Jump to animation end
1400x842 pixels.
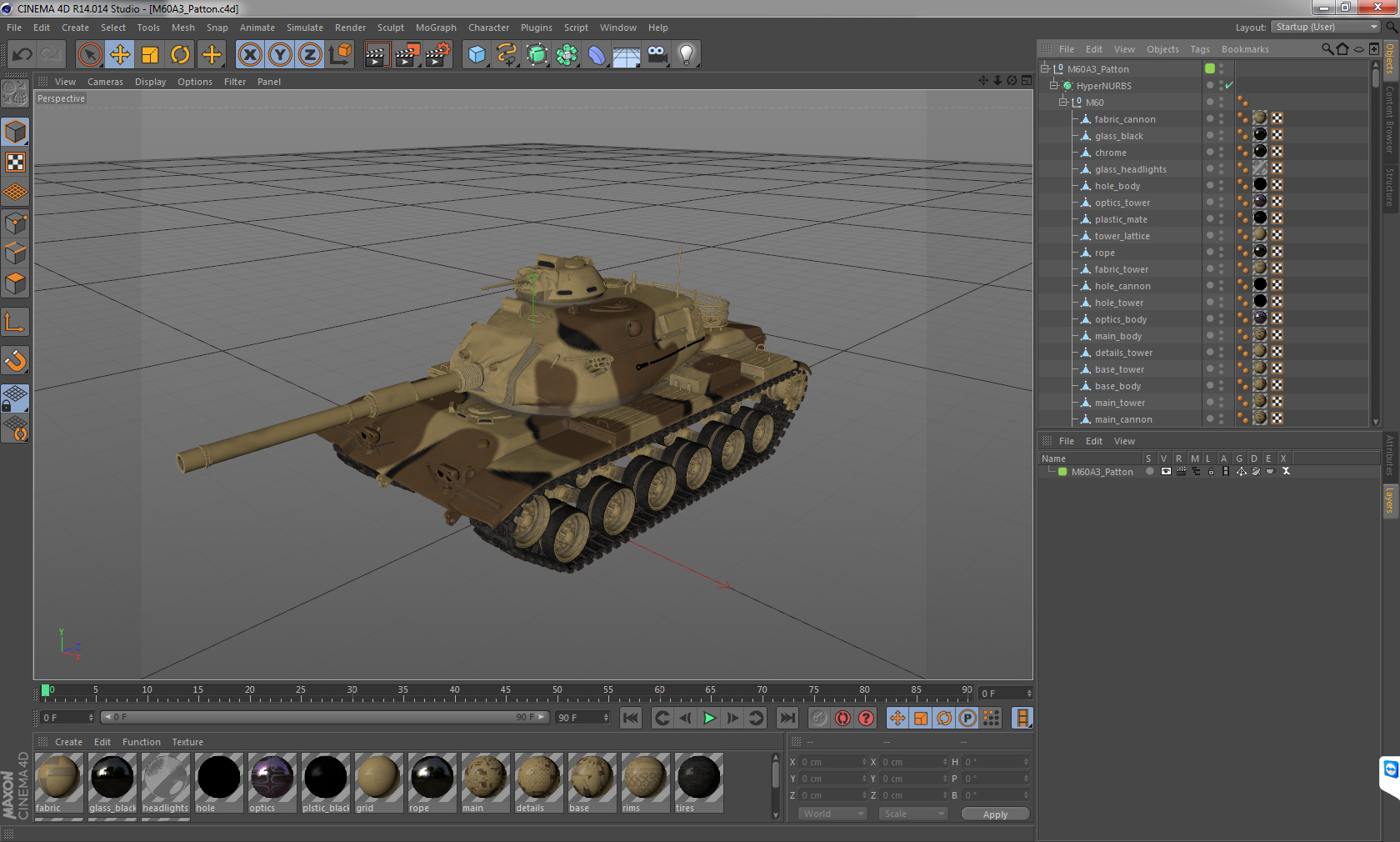[787, 718]
